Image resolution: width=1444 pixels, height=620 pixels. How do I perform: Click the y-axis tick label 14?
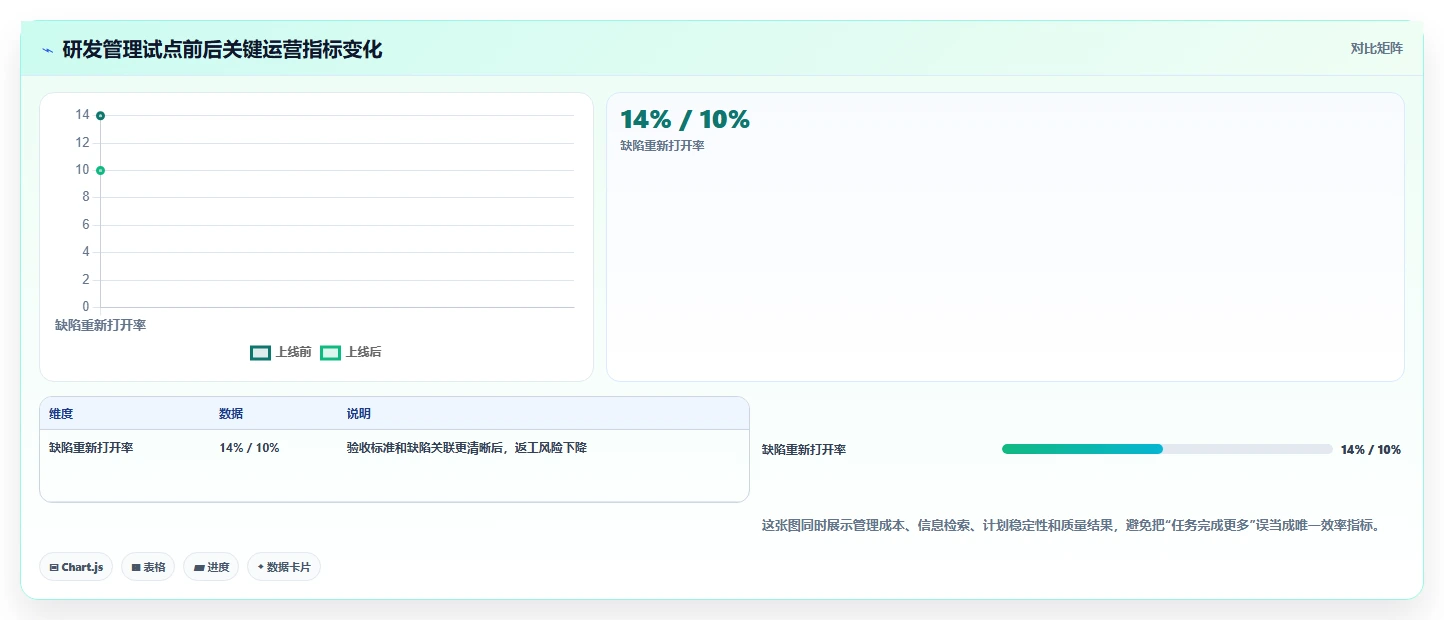(x=82, y=115)
